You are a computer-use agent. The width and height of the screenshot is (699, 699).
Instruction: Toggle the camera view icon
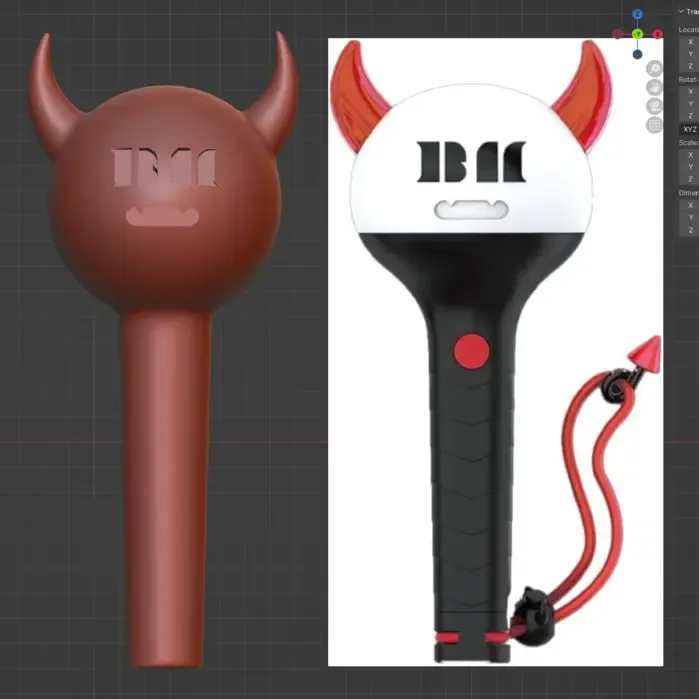click(654, 106)
